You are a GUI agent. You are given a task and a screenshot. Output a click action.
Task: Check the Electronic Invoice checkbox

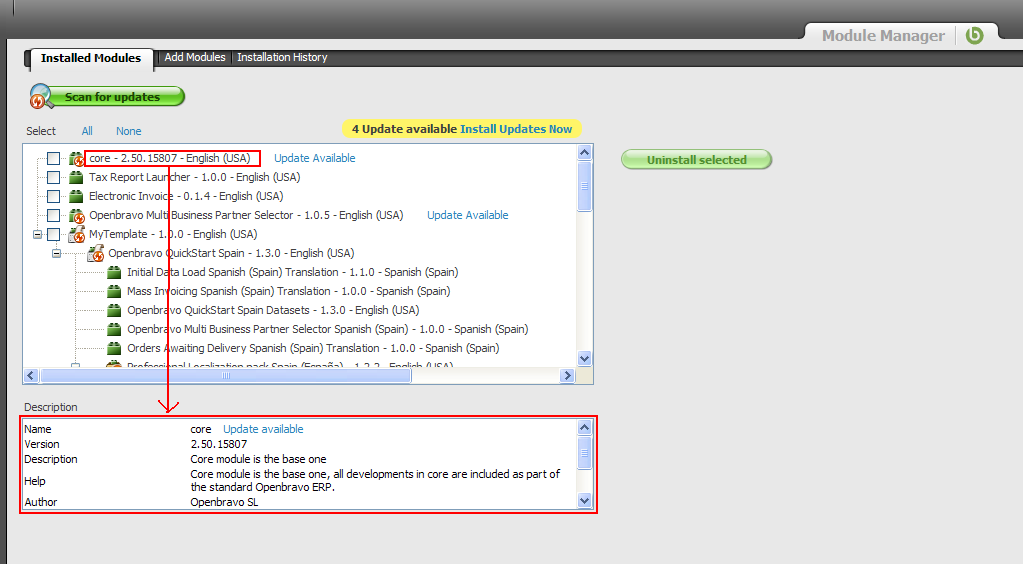53,196
